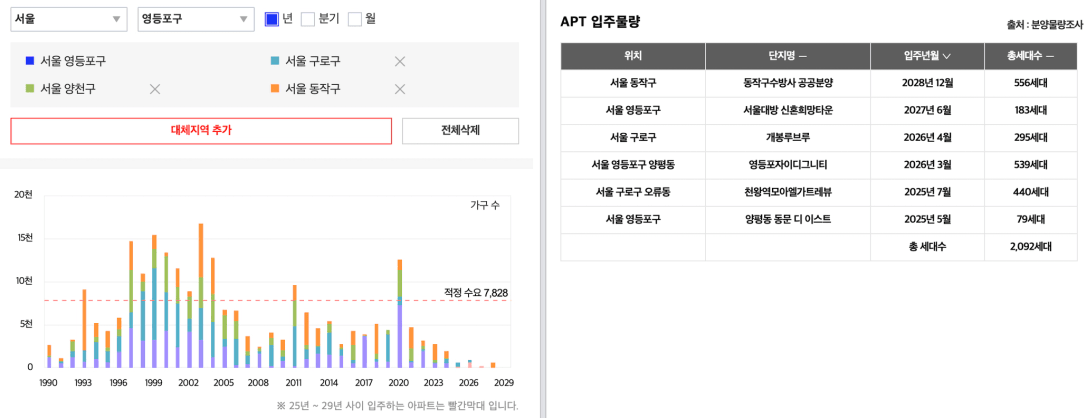Image resolution: width=1087 pixels, height=418 pixels.
Task: Click the 전체삭제 button
Action: pyautogui.click(x=460, y=130)
